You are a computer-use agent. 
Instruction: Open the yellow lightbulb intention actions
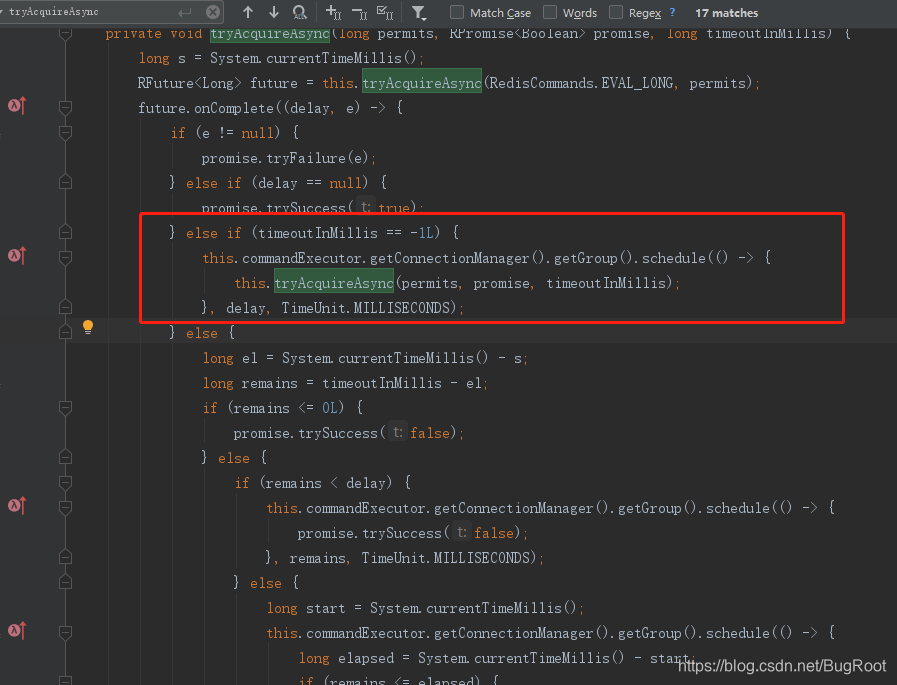pos(88,327)
